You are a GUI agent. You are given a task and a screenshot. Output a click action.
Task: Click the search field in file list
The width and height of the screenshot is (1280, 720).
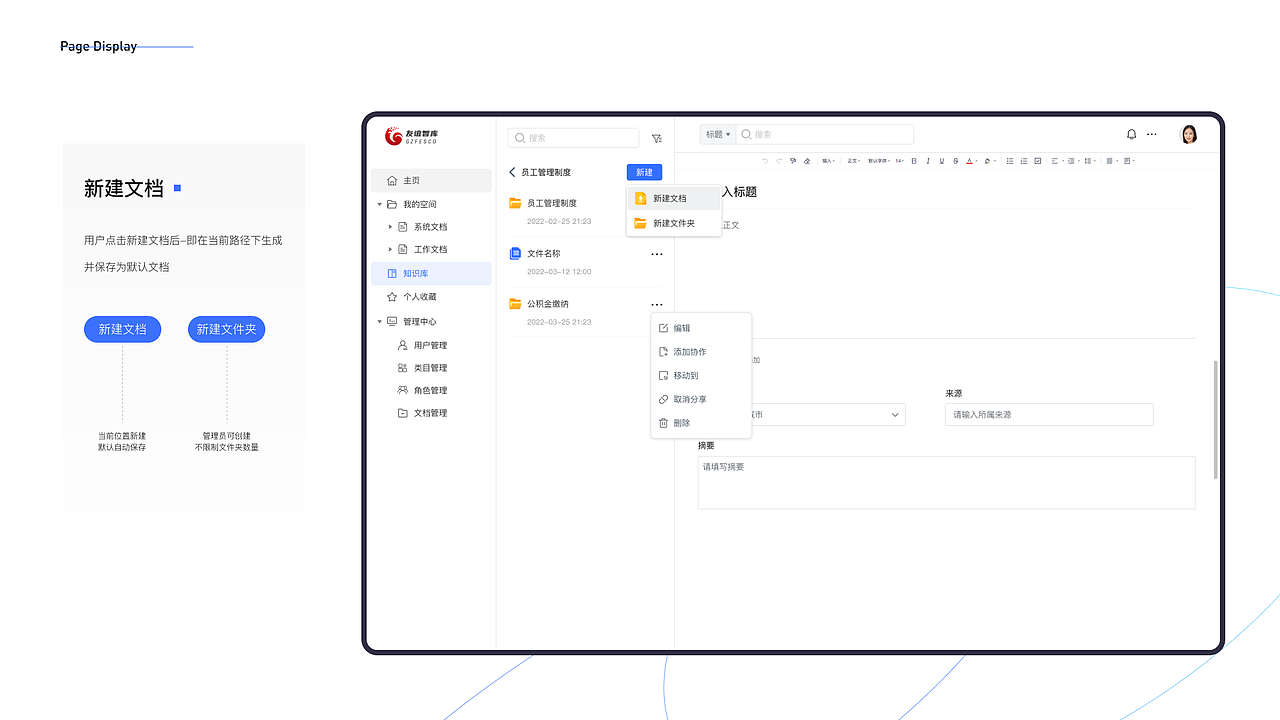click(x=573, y=138)
